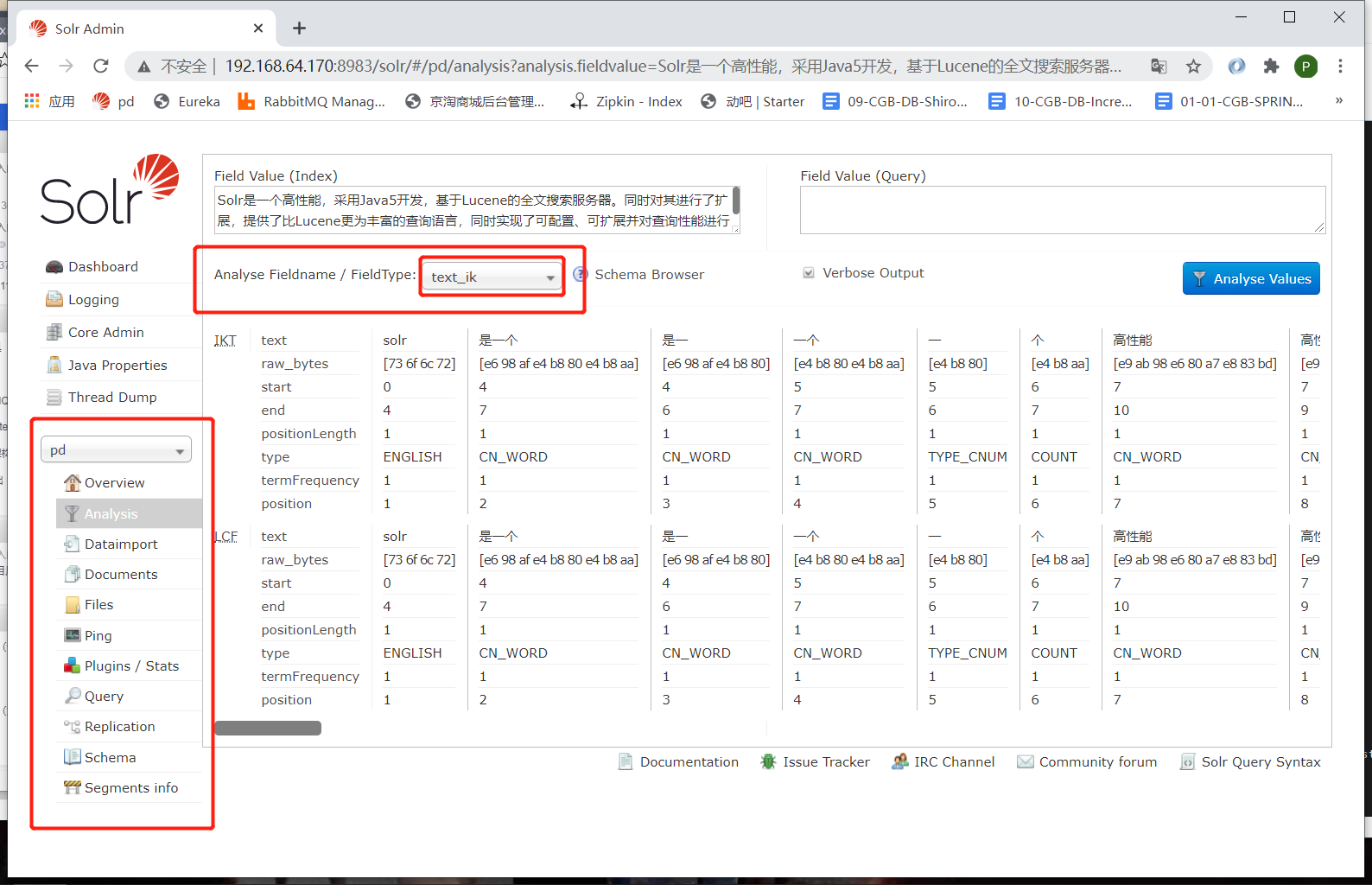This screenshot has width=1372, height=885.
Task: Open the user profile avatar P
Action: point(1305,67)
